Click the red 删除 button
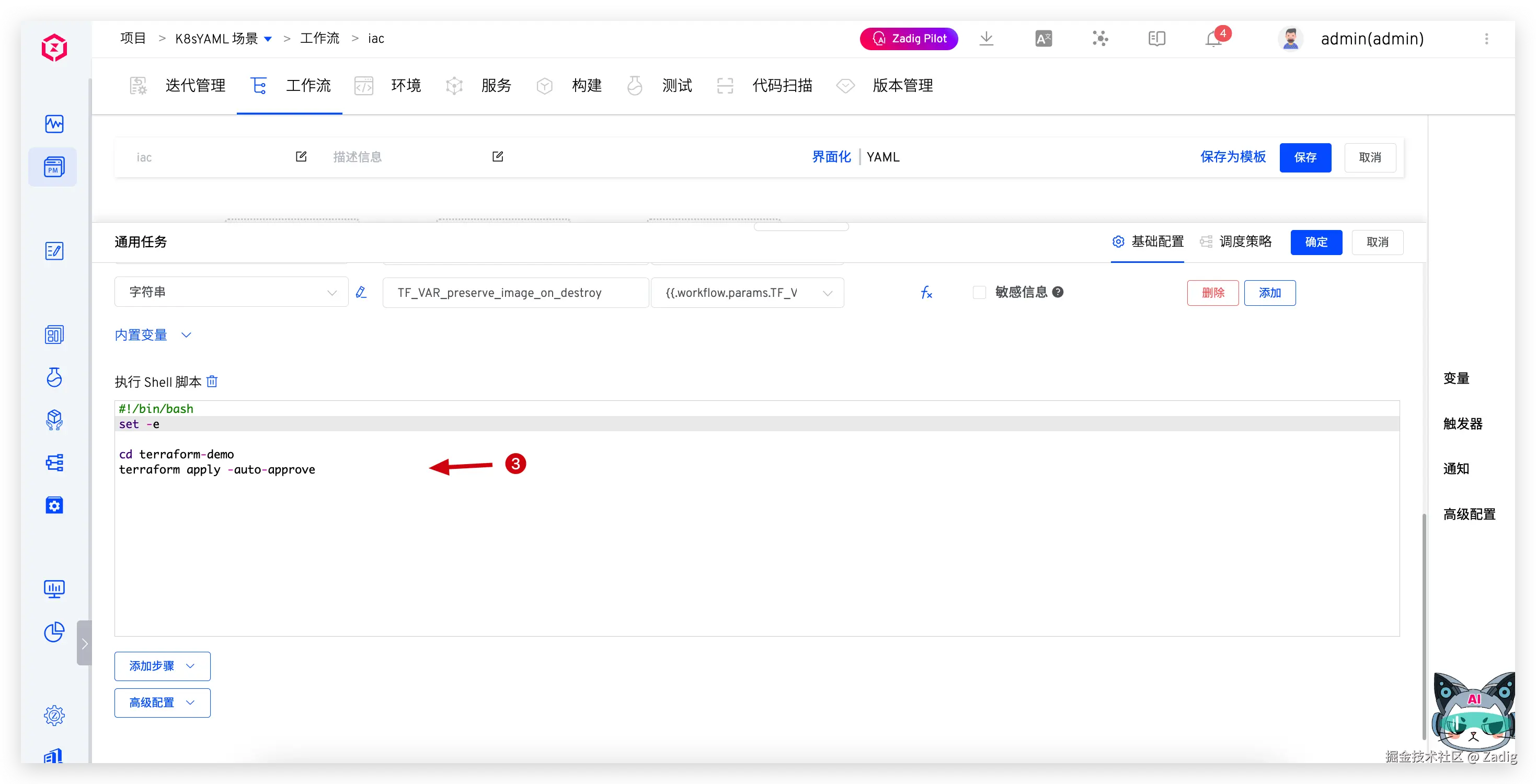Screen dimensions: 1536x784 (1212, 293)
